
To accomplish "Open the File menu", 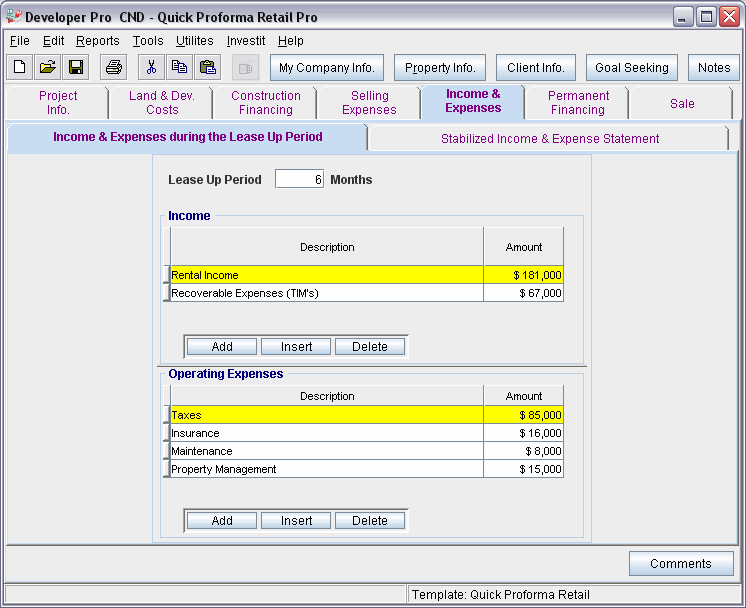I will 20,41.
